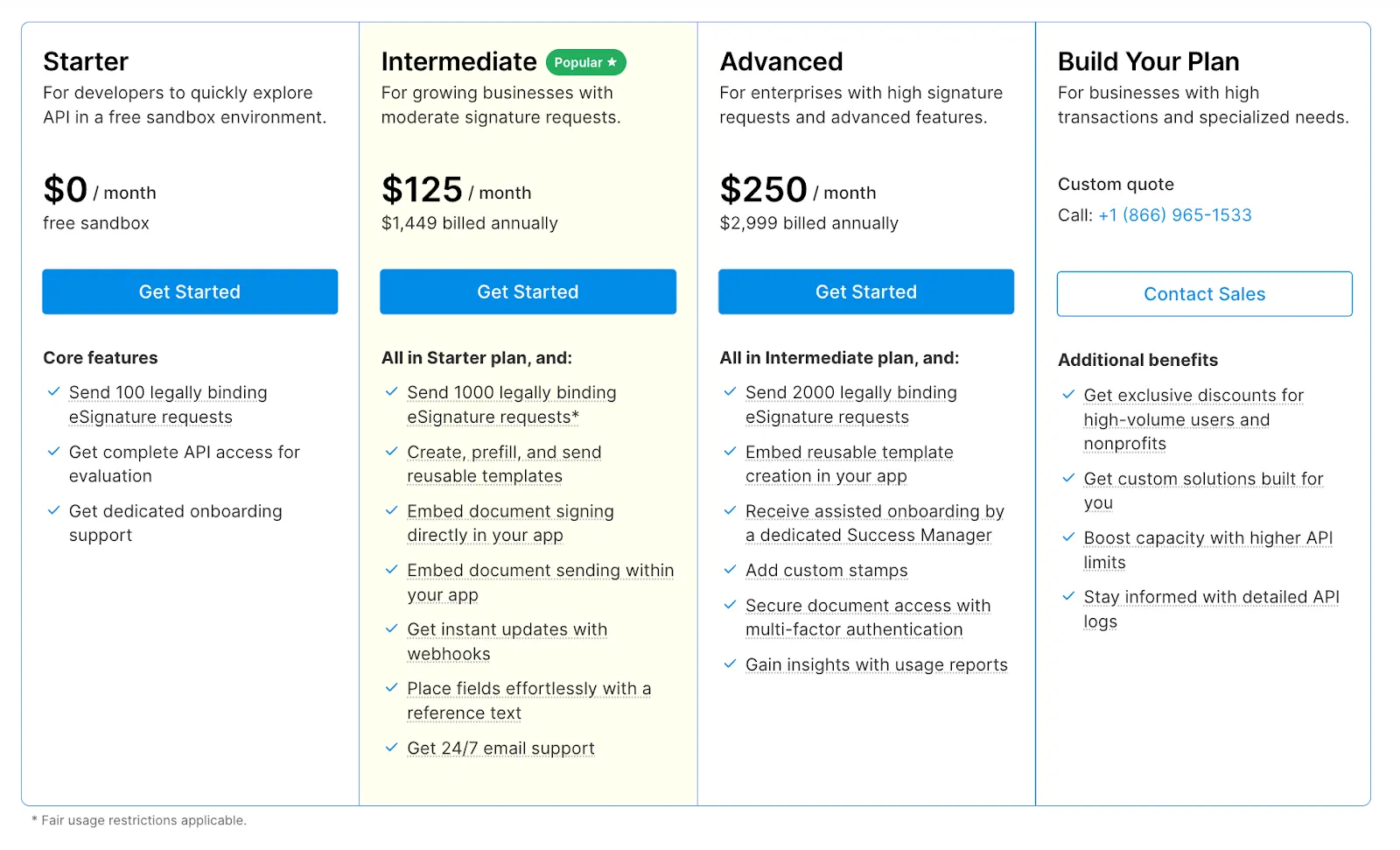The image size is (1400, 850).
Task: Click the Contact Sales button
Action: click(1204, 294)
